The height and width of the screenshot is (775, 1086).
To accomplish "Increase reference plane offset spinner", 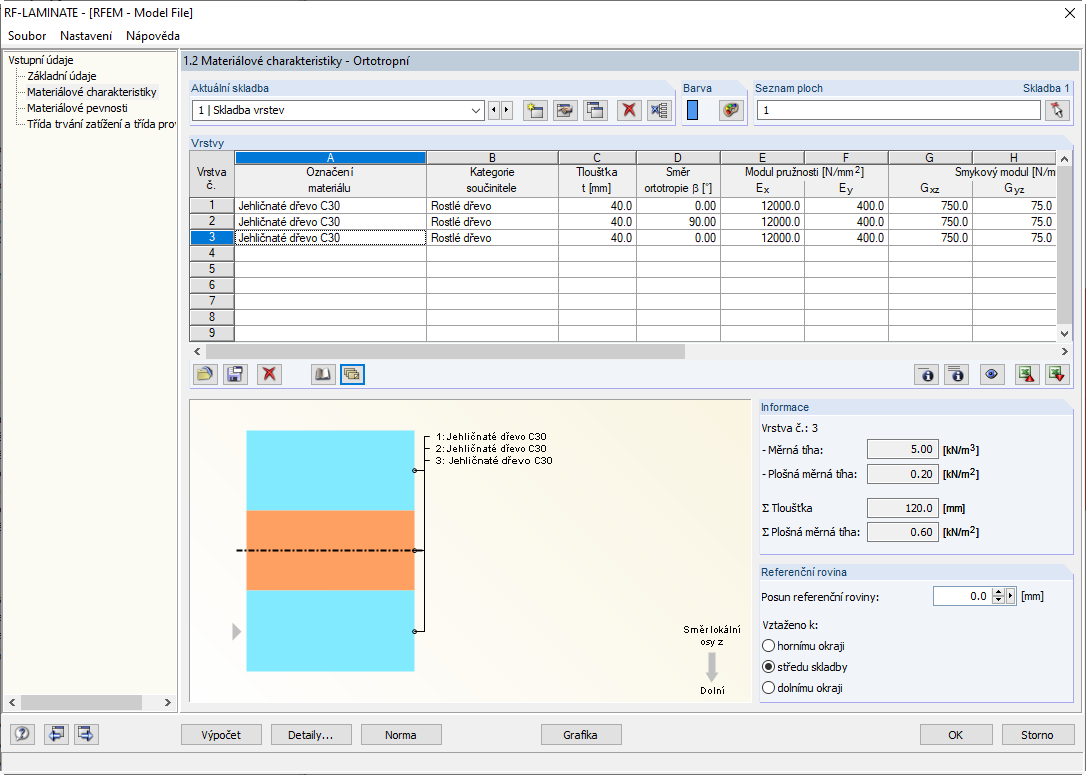I will (998, 592).
